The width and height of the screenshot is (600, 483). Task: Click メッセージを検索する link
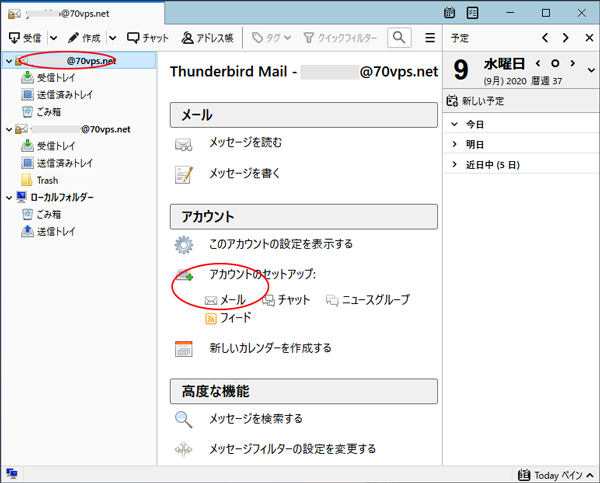256,419
